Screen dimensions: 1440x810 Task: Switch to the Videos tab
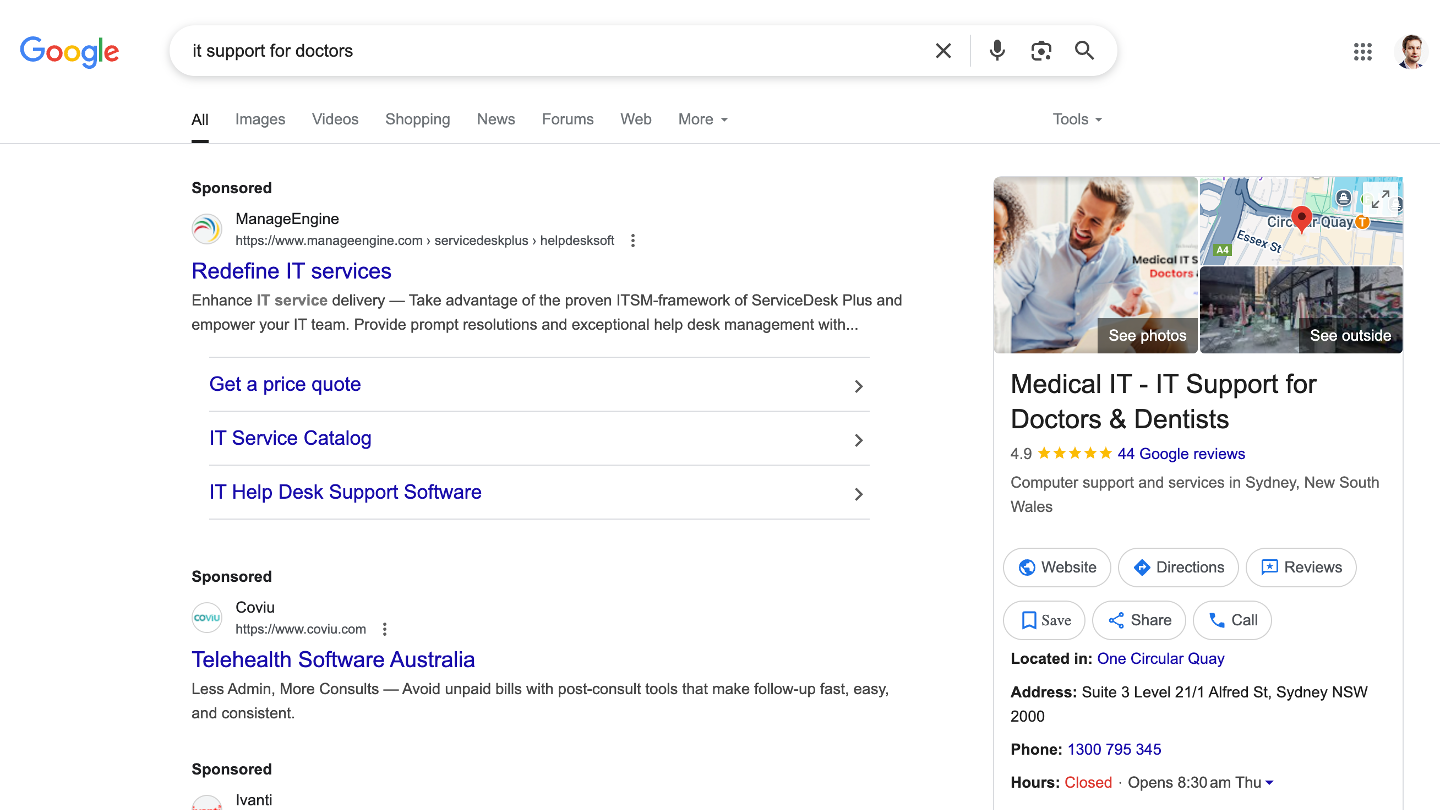coord(335,119)
